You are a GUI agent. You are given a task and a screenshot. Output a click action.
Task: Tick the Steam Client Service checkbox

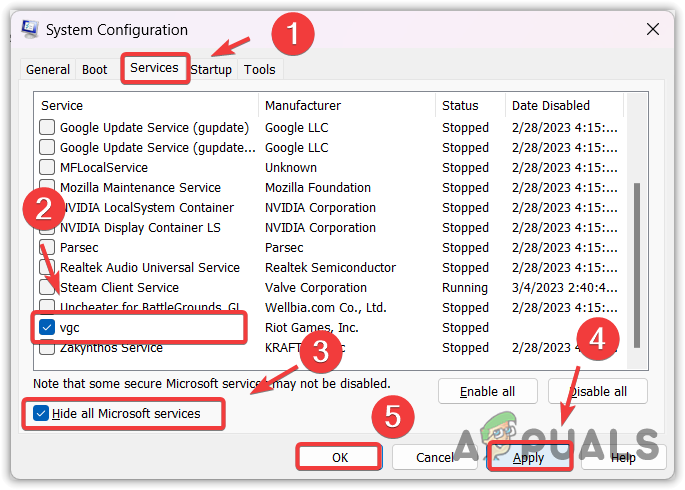(47, 287)
